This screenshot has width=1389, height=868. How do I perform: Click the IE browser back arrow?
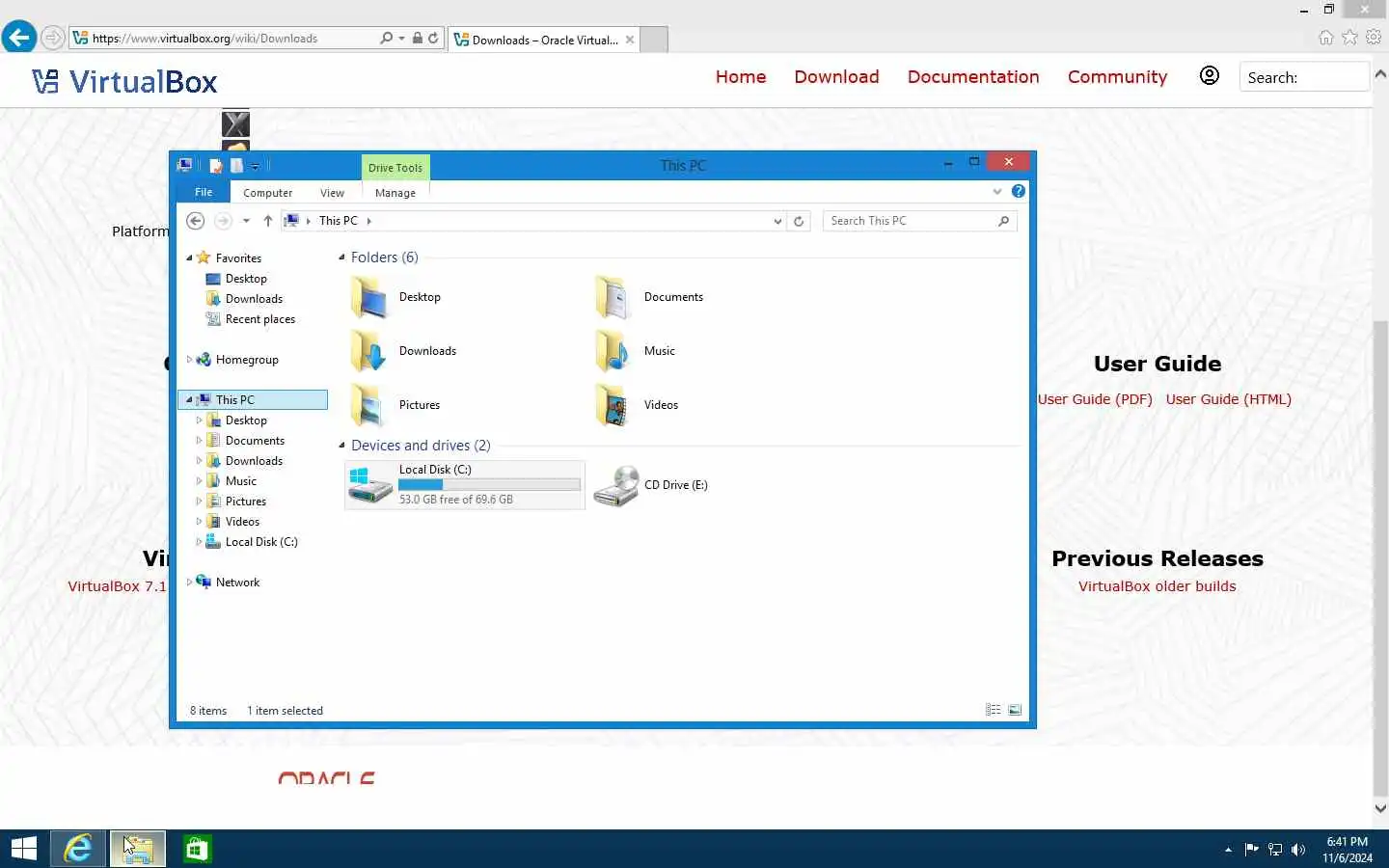click(x=18, y=38)
